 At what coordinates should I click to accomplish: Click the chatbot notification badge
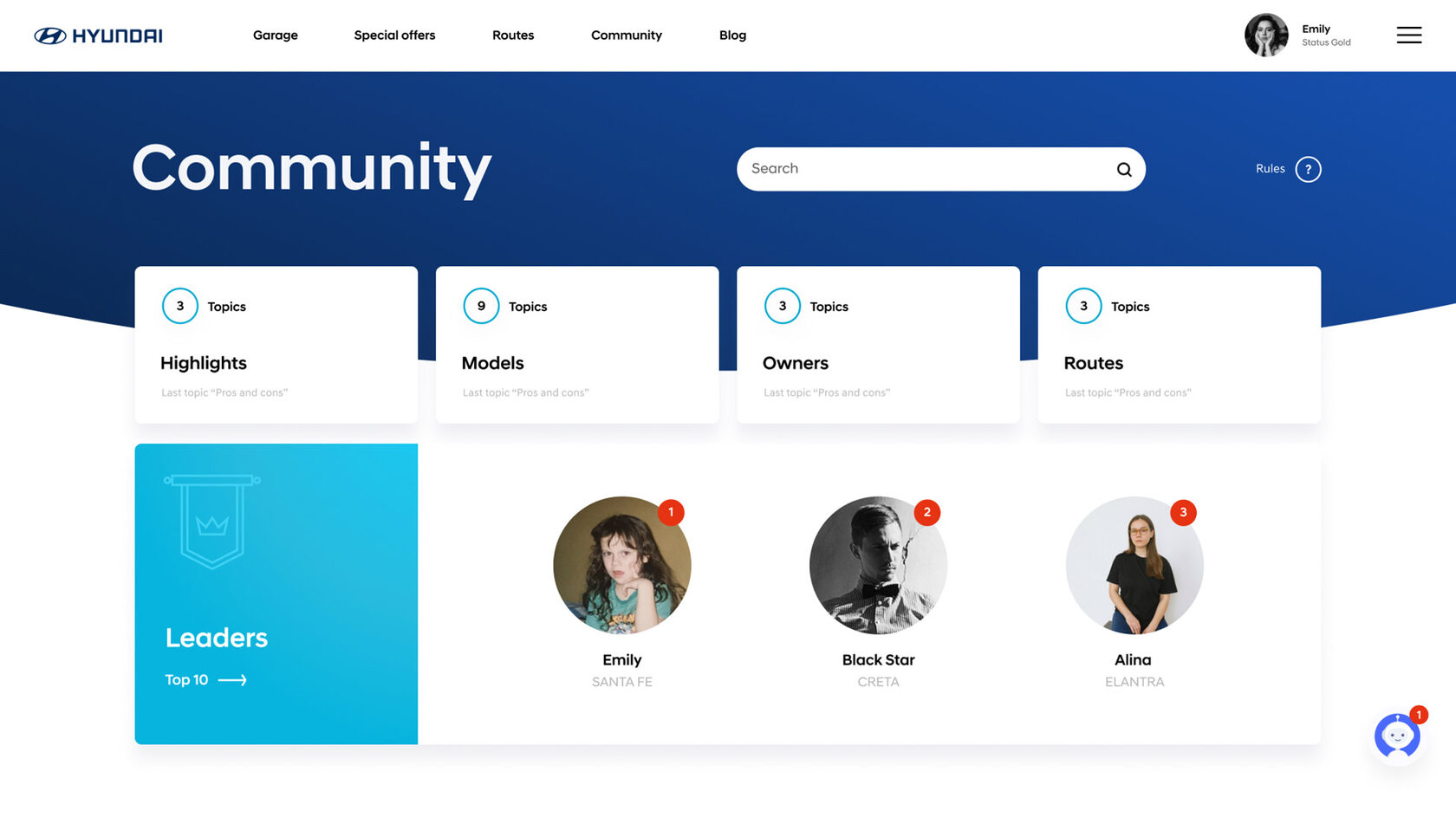pyautogui.click(x=1419, y=715)
